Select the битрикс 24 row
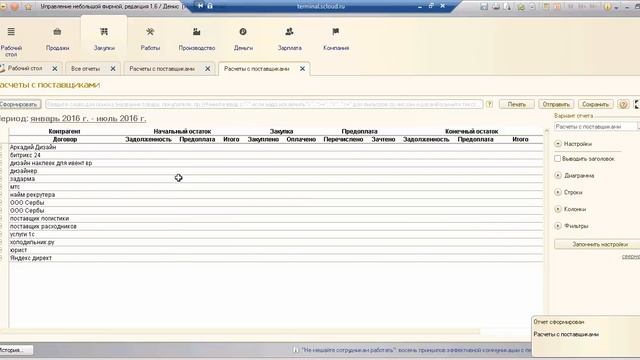 [x=276, y=155]
